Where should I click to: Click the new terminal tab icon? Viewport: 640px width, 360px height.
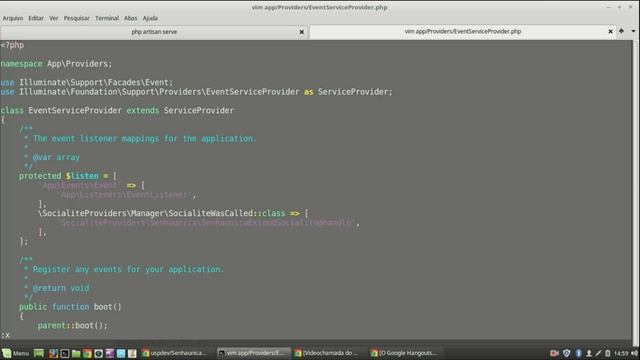pos(622,31)
